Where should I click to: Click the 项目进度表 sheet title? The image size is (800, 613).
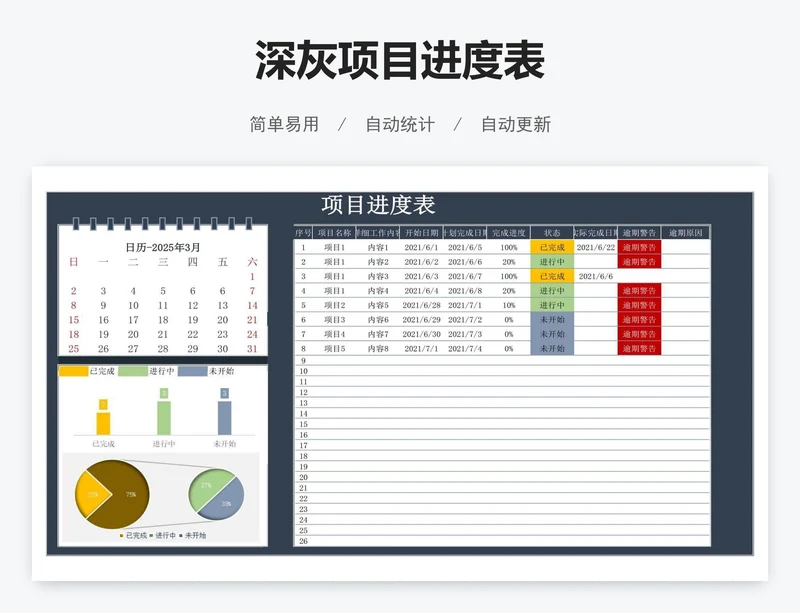click(378, 205)
